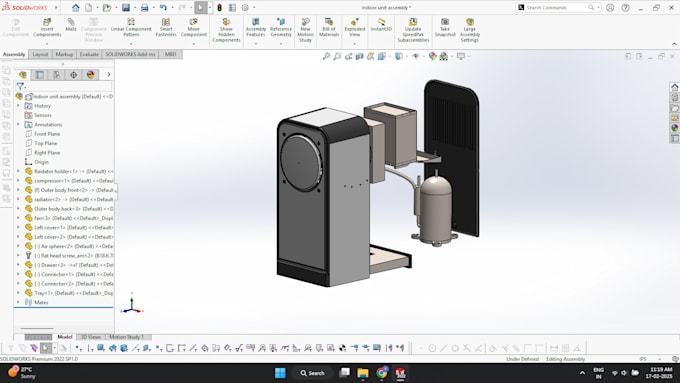Open the Motion Study 1 tab
This screenshot has width=680, height=383.
click(x=126, y=337)
